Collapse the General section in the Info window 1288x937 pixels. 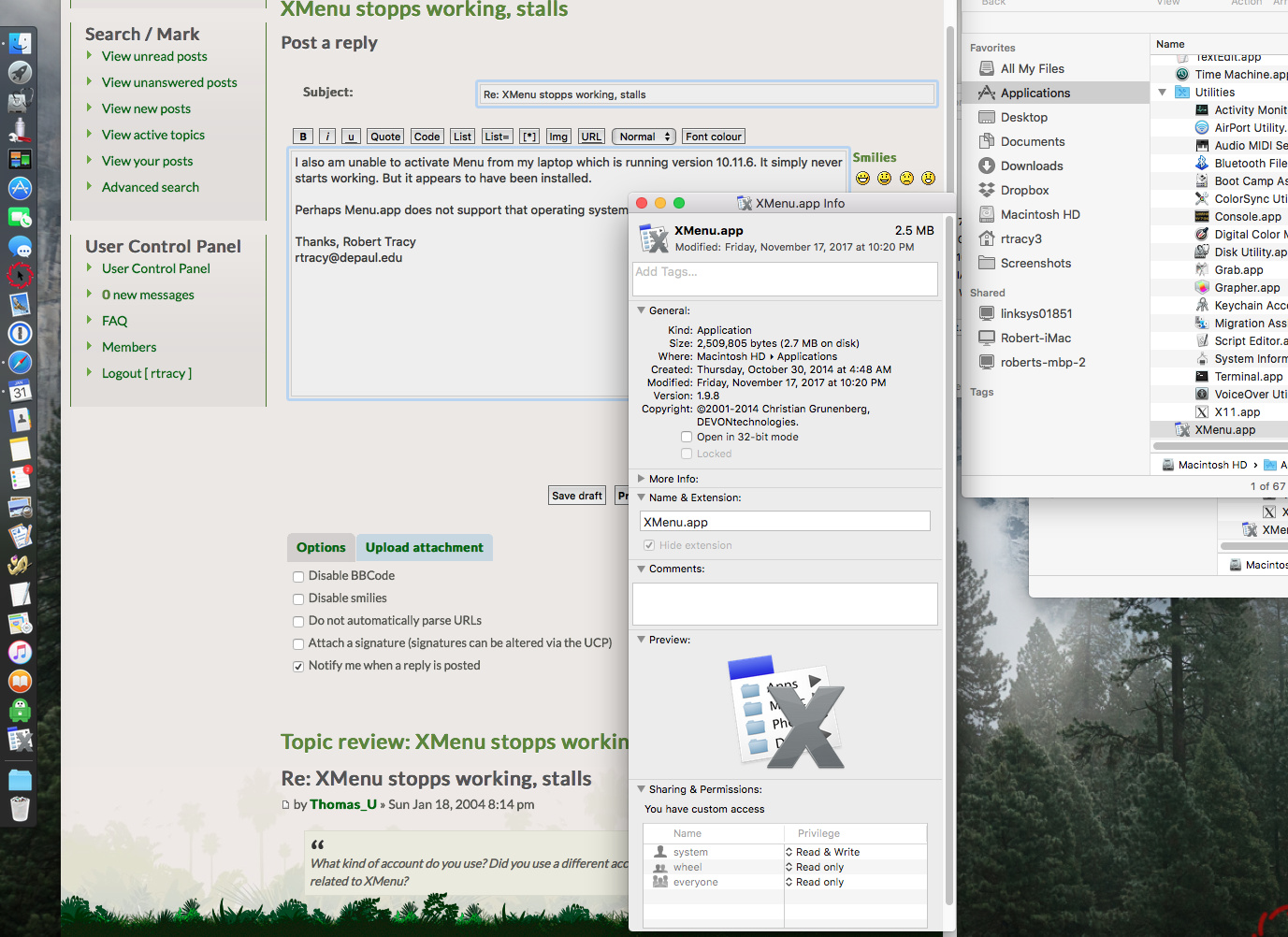pos(641,310)
